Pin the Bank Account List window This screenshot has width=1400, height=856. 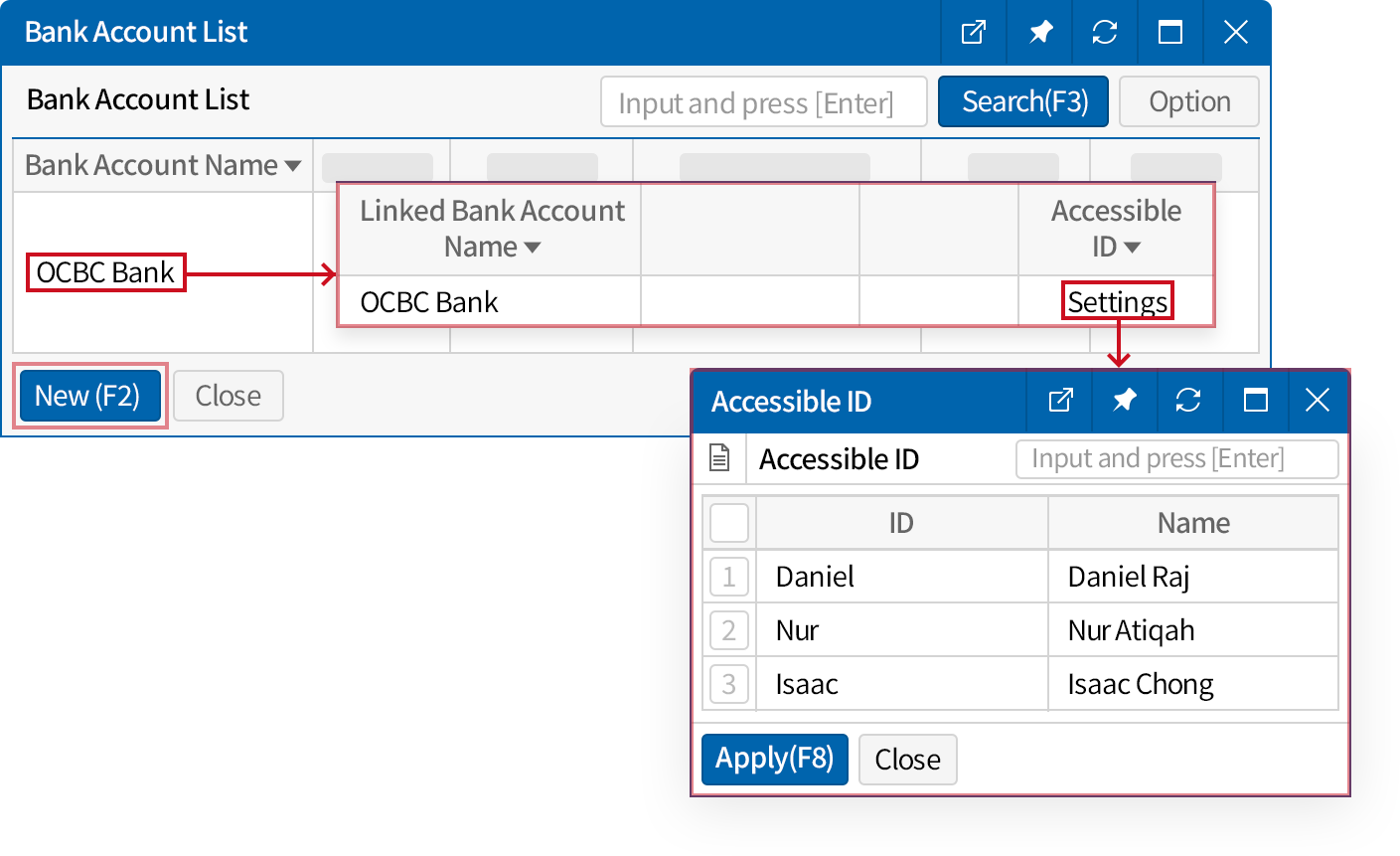tap(1039, 33)
